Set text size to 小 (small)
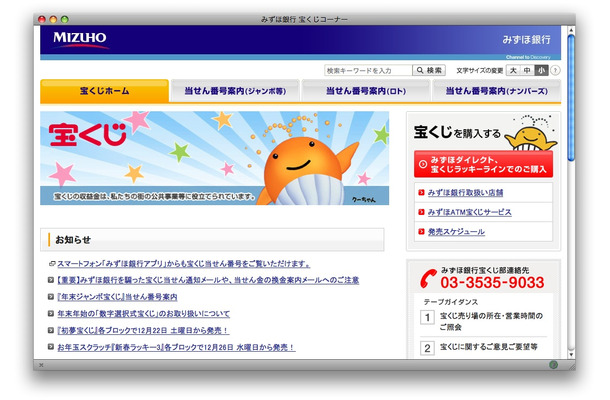The height and width of the screenshot is (400, 610). point(541,70)
